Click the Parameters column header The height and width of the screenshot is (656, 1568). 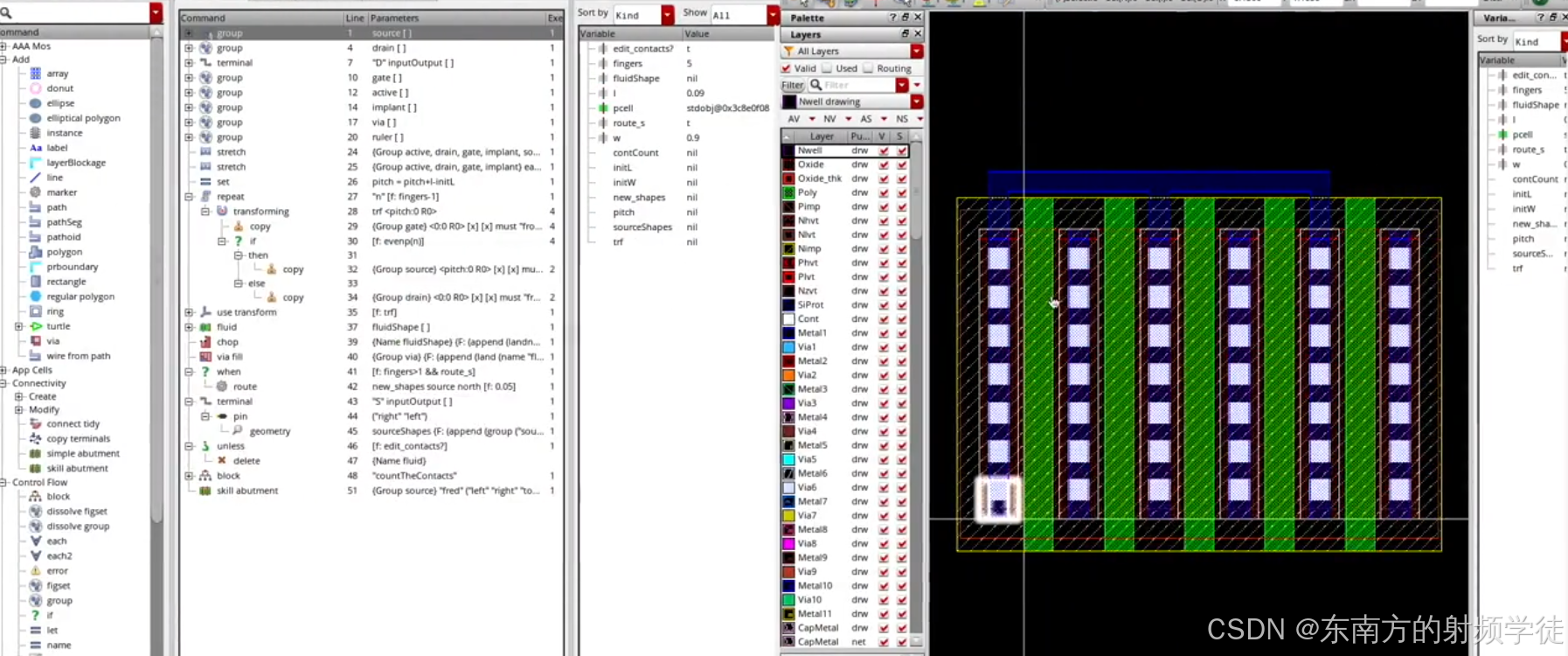pos(457,17)
